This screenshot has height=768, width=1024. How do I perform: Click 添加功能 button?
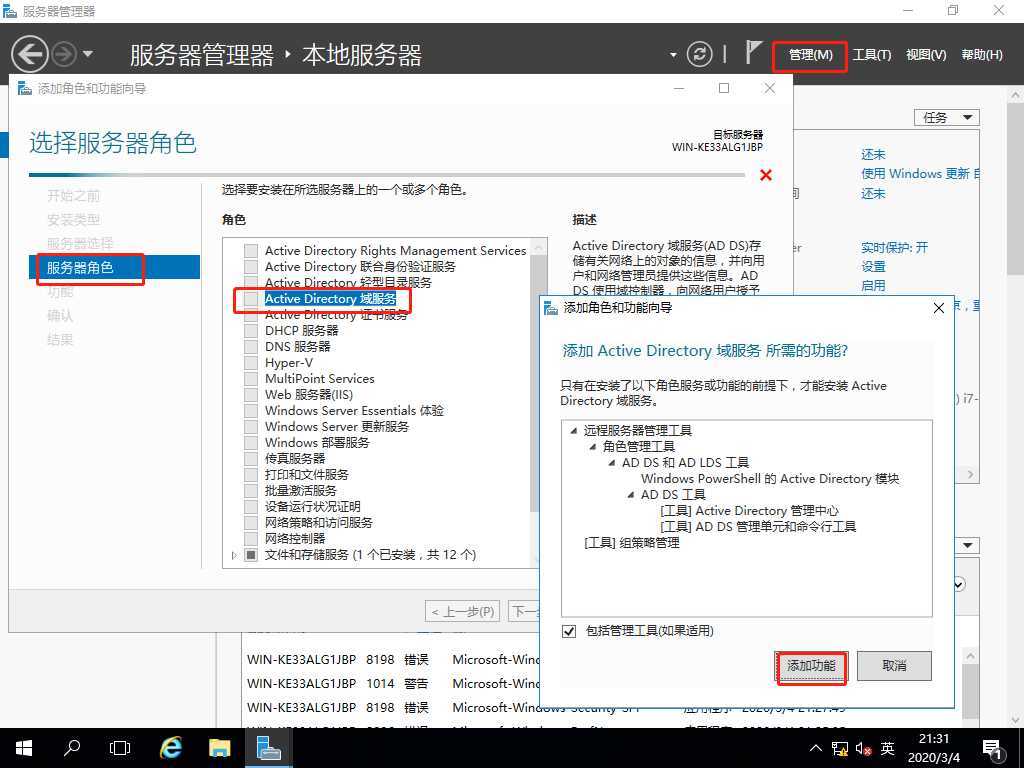[810, 666]
